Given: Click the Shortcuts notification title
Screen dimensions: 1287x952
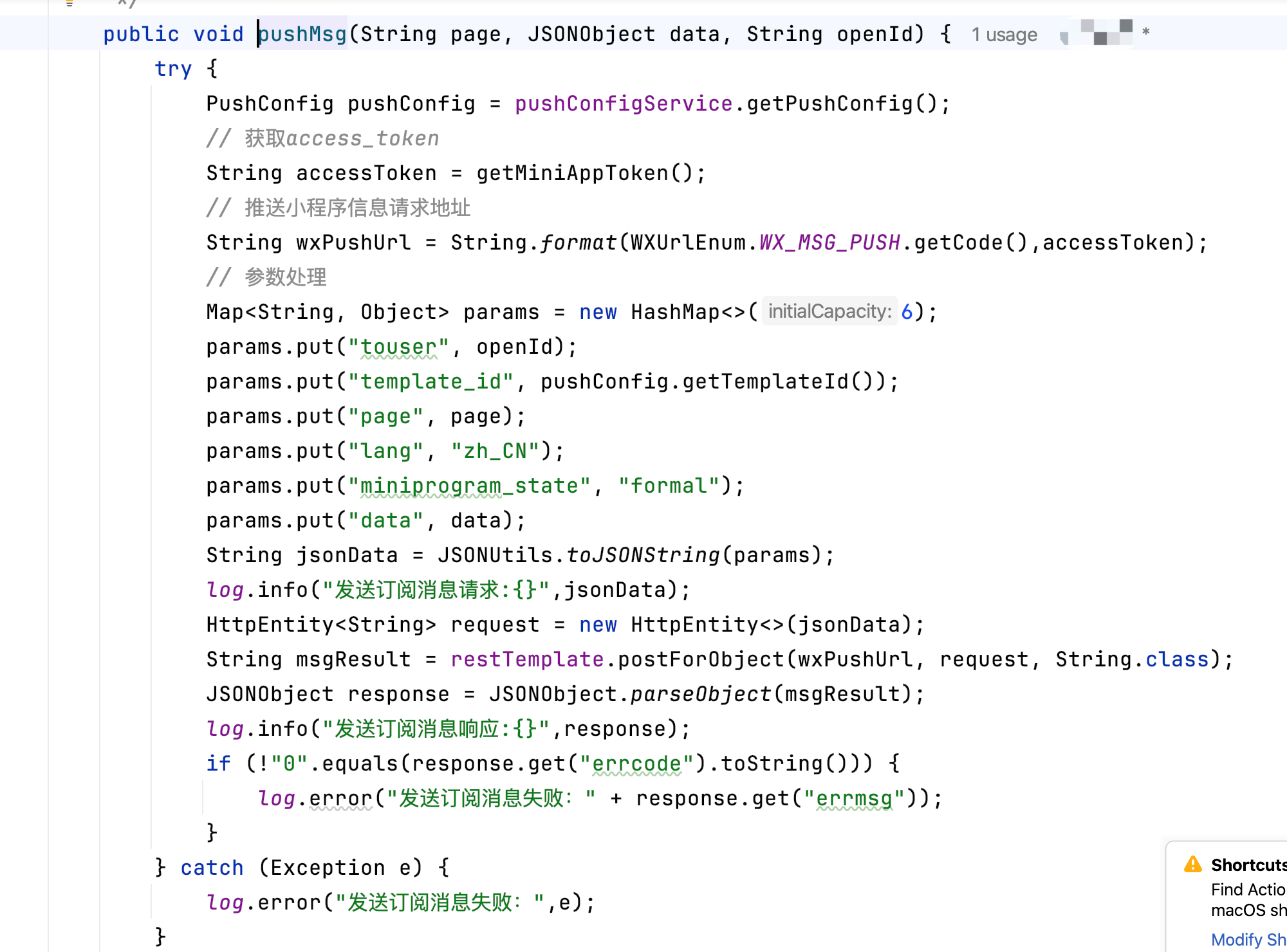Looking at the screenshot, I should click(1247, 865).
